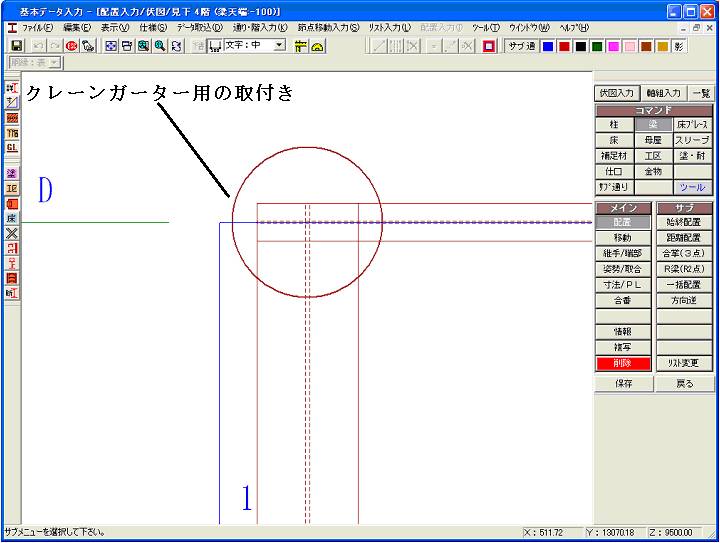720x543 pixels.
Task: Click the magnifier zoom icon
Action: pos(160,46)
